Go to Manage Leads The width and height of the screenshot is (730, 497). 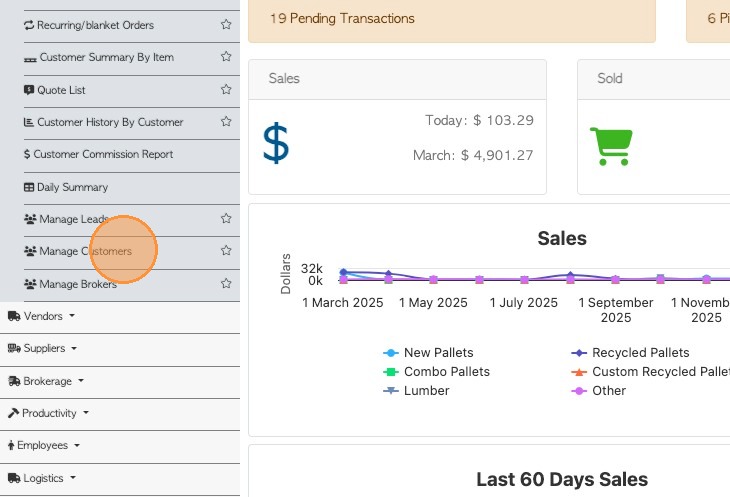pyautogui.click(x=74, y=219)
